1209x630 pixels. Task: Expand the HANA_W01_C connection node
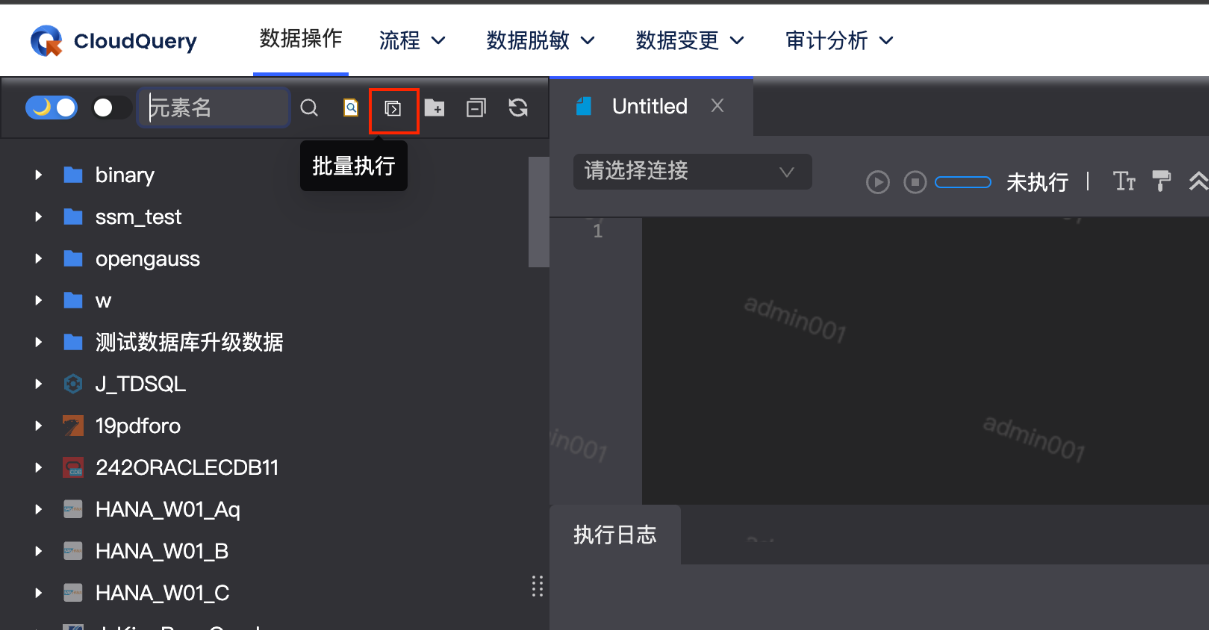point(38,593)
